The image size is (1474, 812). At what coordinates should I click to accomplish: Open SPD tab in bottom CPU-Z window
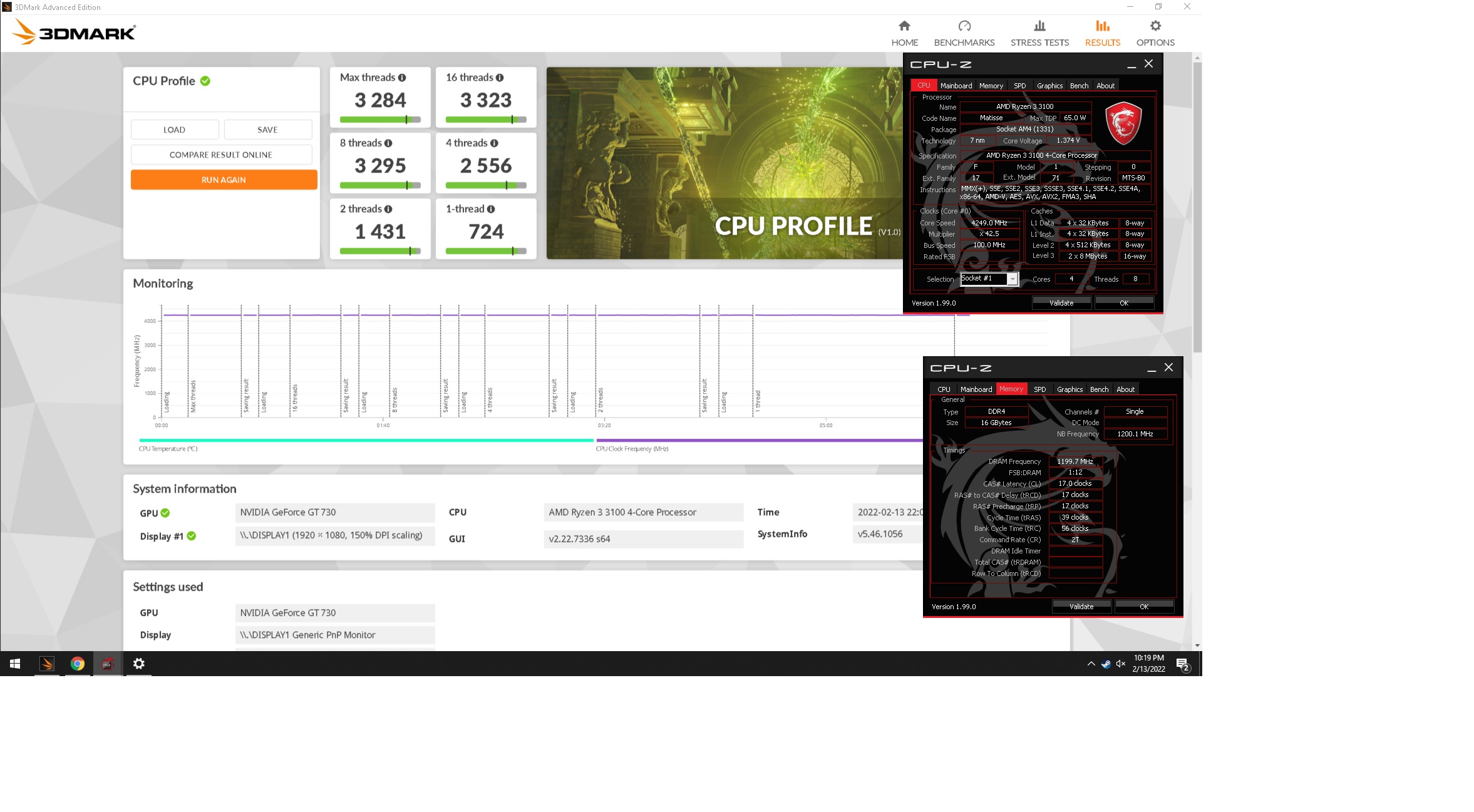pyautogui.click(x=1039, y=389)
